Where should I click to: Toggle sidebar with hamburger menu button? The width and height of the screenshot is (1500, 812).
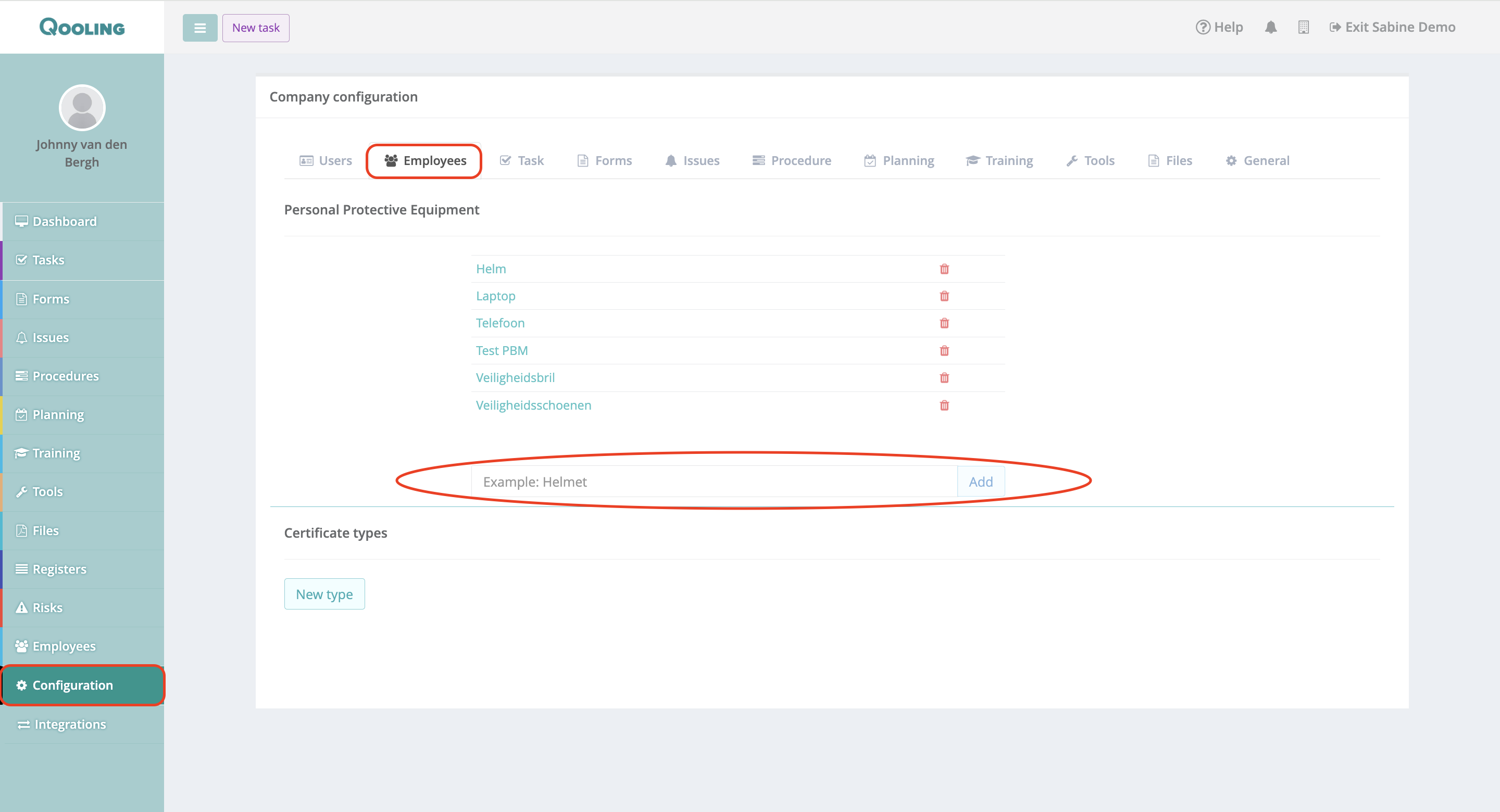[199, 28]
